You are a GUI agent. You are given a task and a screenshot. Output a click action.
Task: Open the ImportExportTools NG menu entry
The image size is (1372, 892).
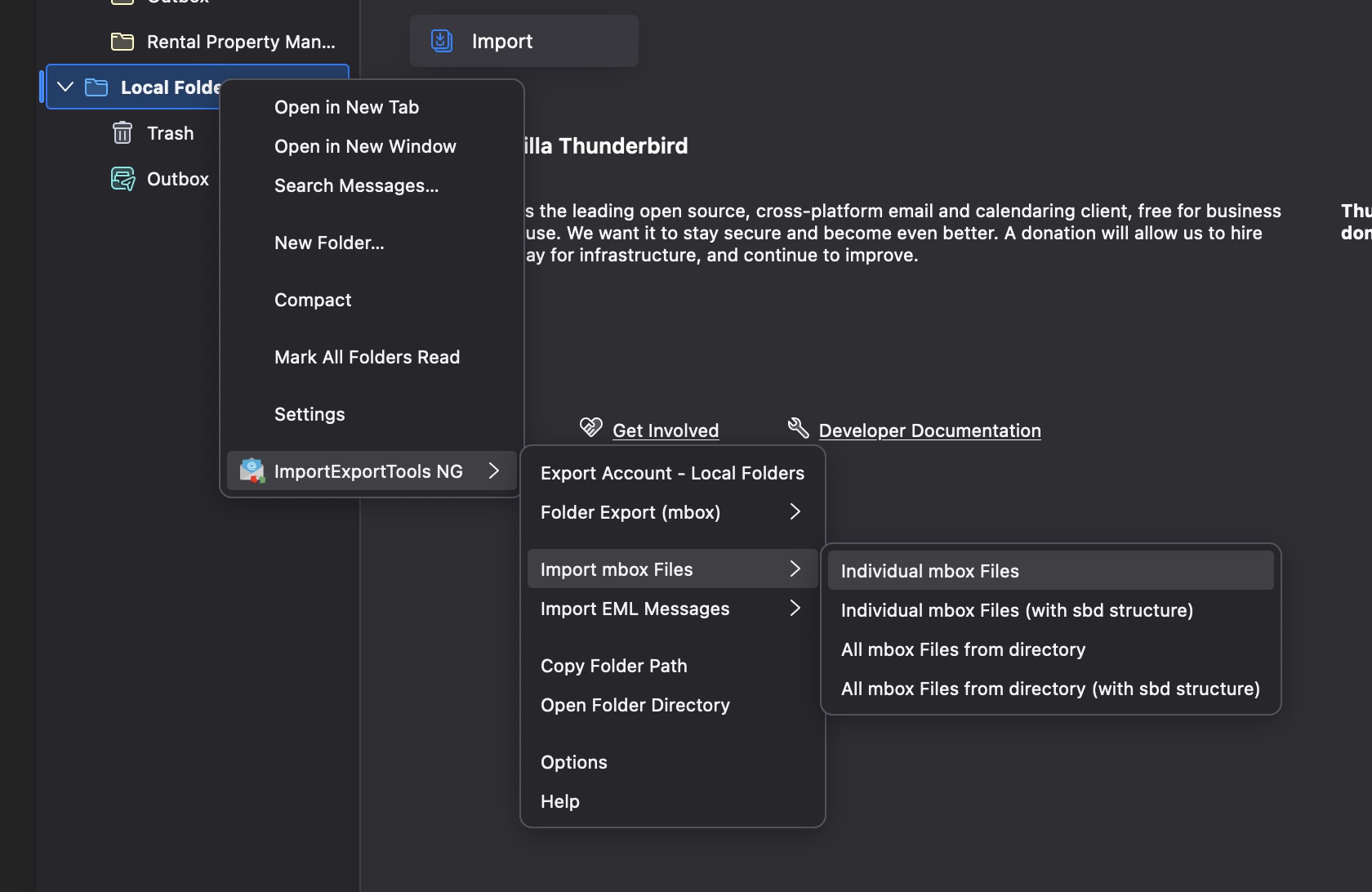[372, 471]
